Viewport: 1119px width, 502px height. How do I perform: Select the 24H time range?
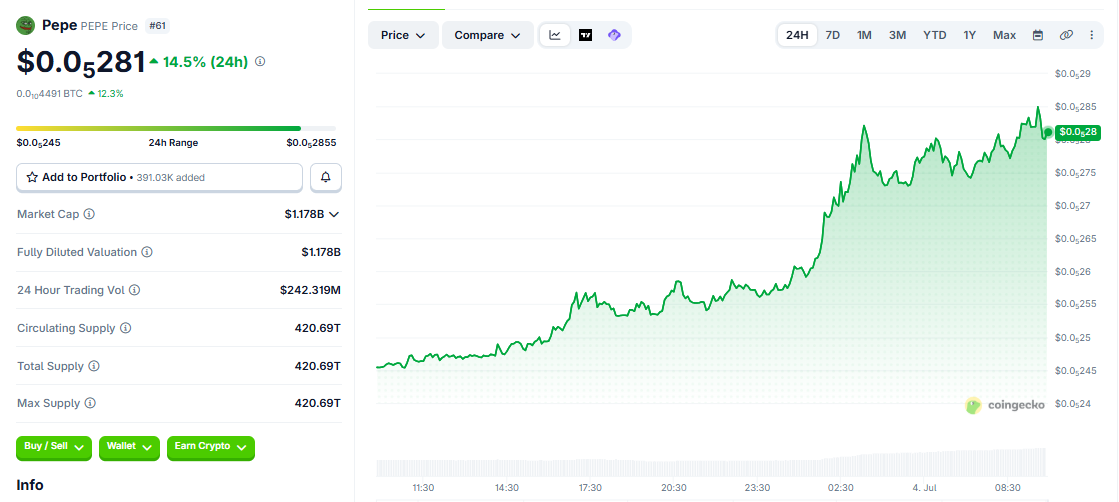click(797, 35)
